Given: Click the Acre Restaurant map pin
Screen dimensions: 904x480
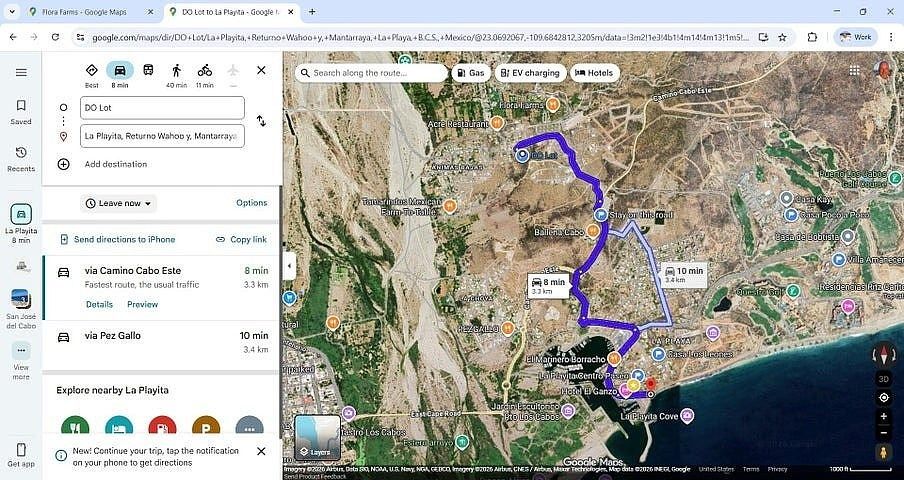Looking at the screenshot, I should (496, 123).
